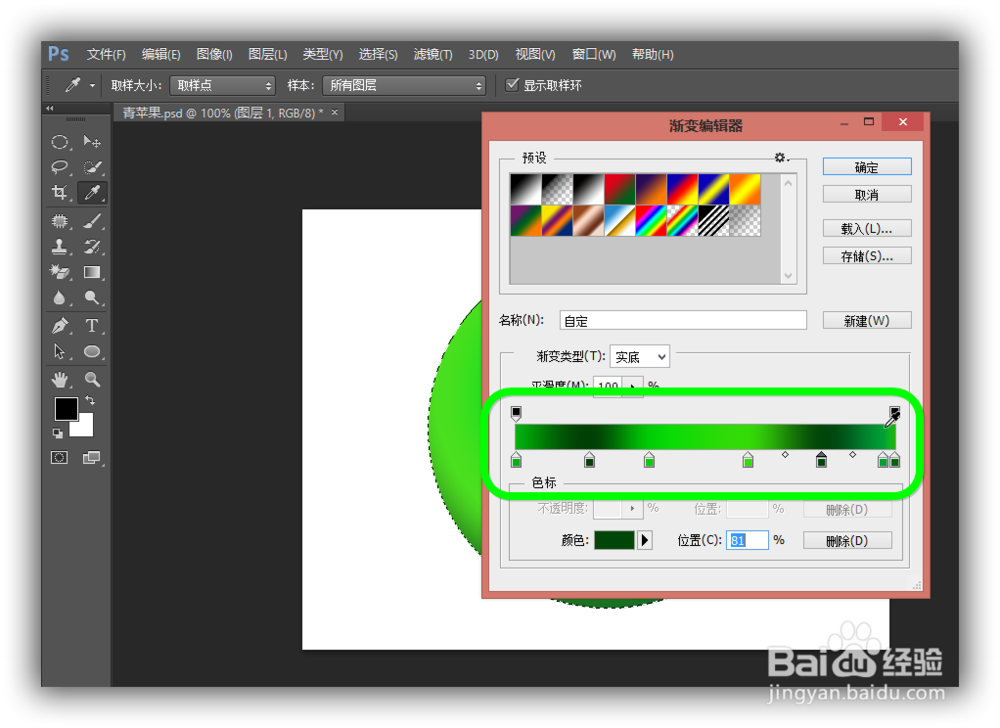
Task: Select the Crop tool
Action: [60, 192]
